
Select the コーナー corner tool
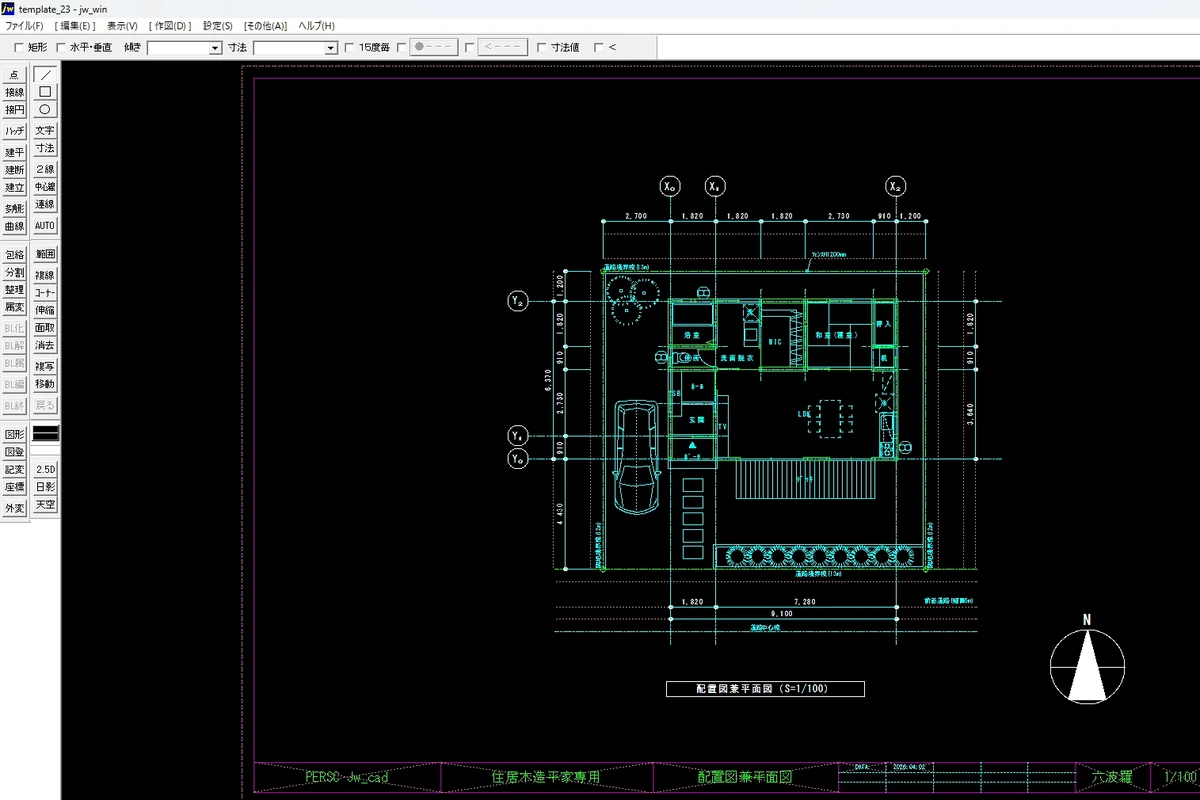click(45, 293)
